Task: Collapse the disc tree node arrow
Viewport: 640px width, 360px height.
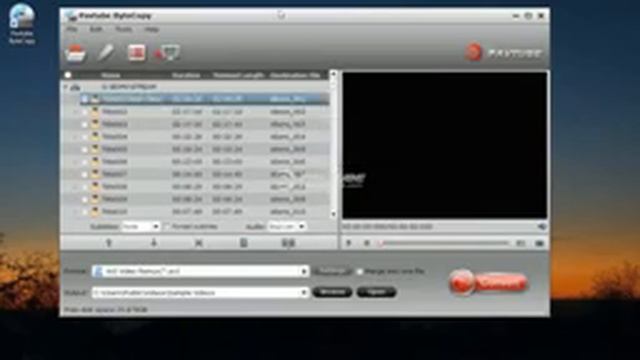Action: tap(66, 87)
